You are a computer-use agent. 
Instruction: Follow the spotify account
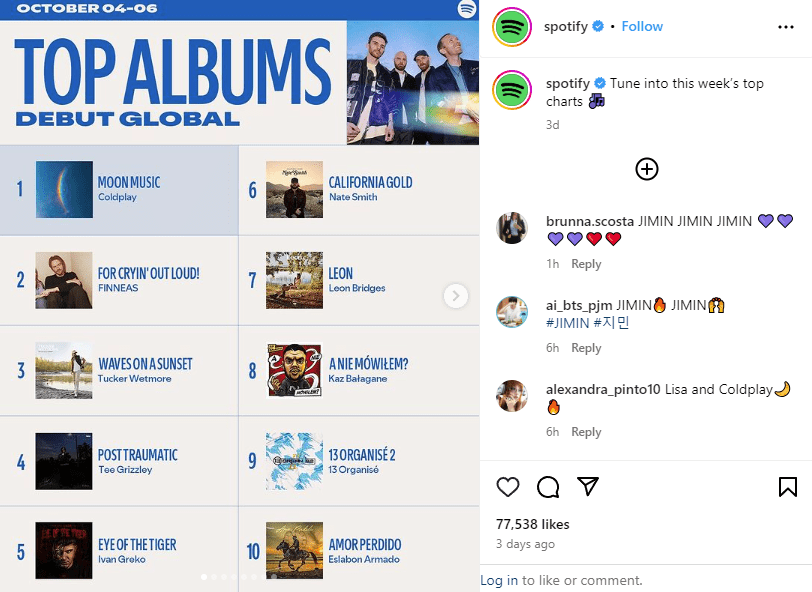coord(642,26)
